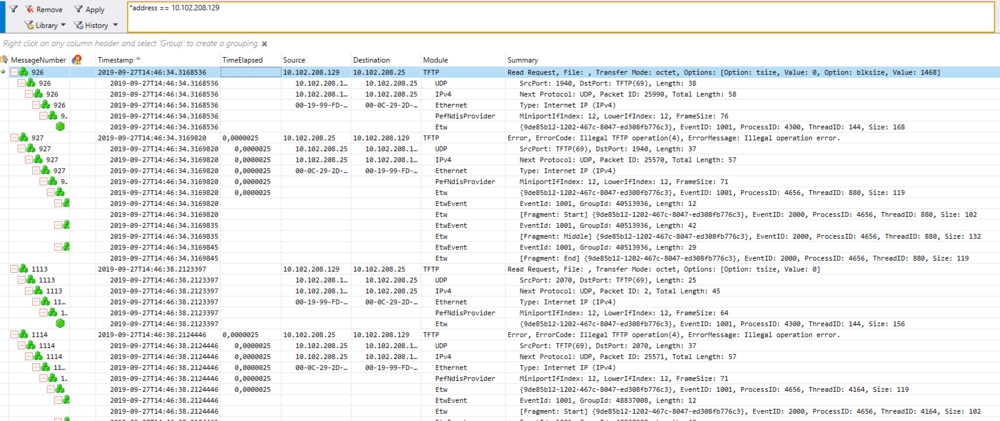Collapse top-level message 1114 tree node
The width and height of the screenshot is (1000, 421).
point(14,333)
